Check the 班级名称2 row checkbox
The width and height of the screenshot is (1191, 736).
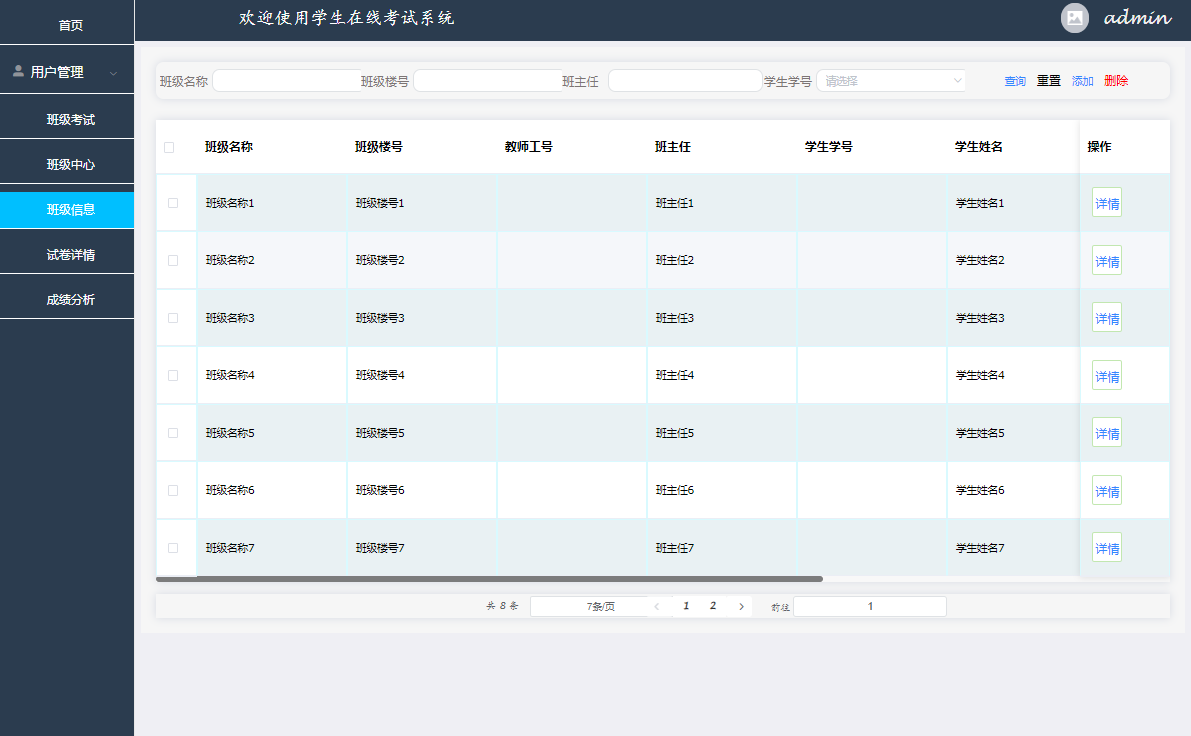[x=173, y=261]
